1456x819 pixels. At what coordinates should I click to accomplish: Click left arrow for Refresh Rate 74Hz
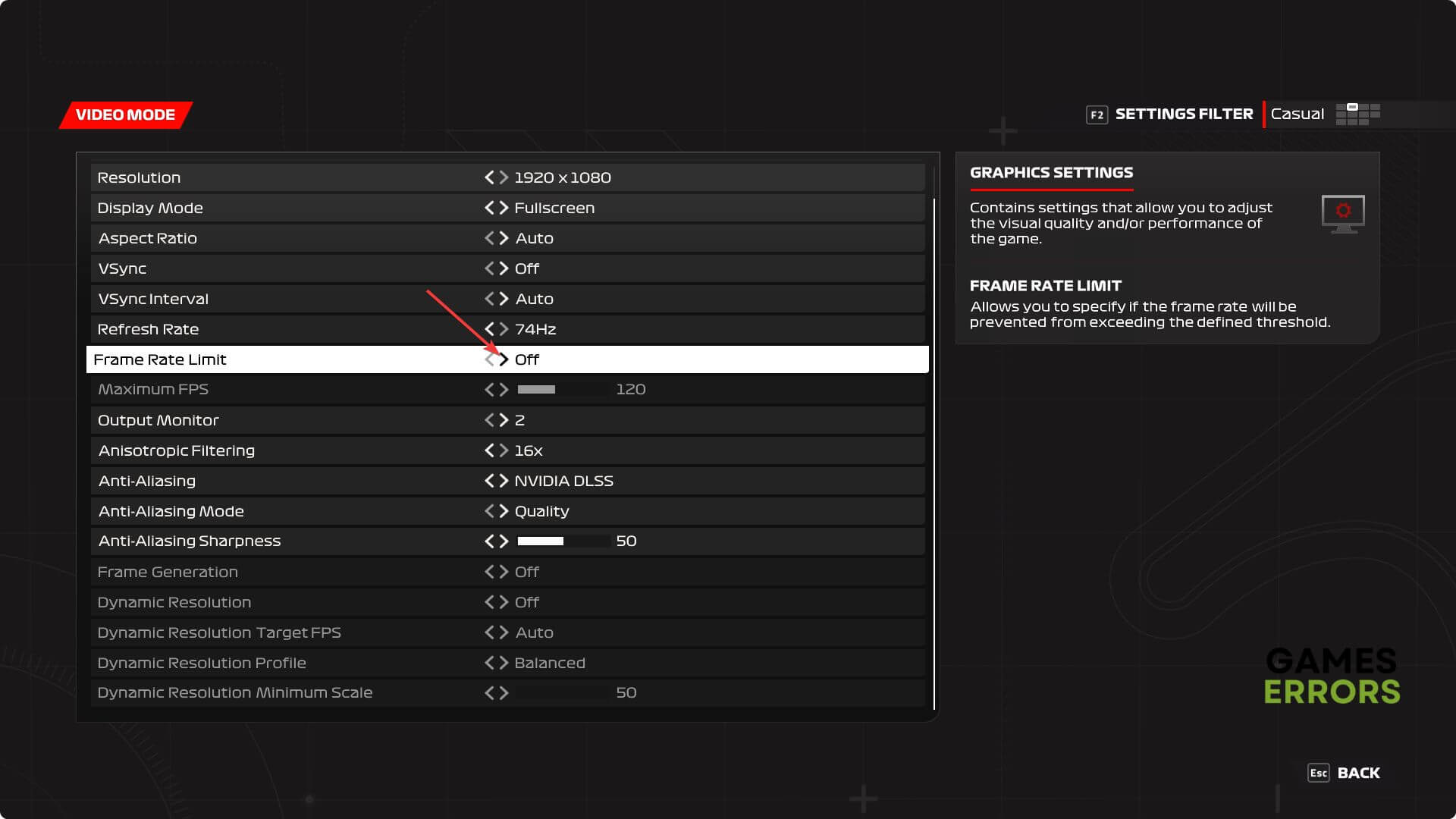pos(489,329)
